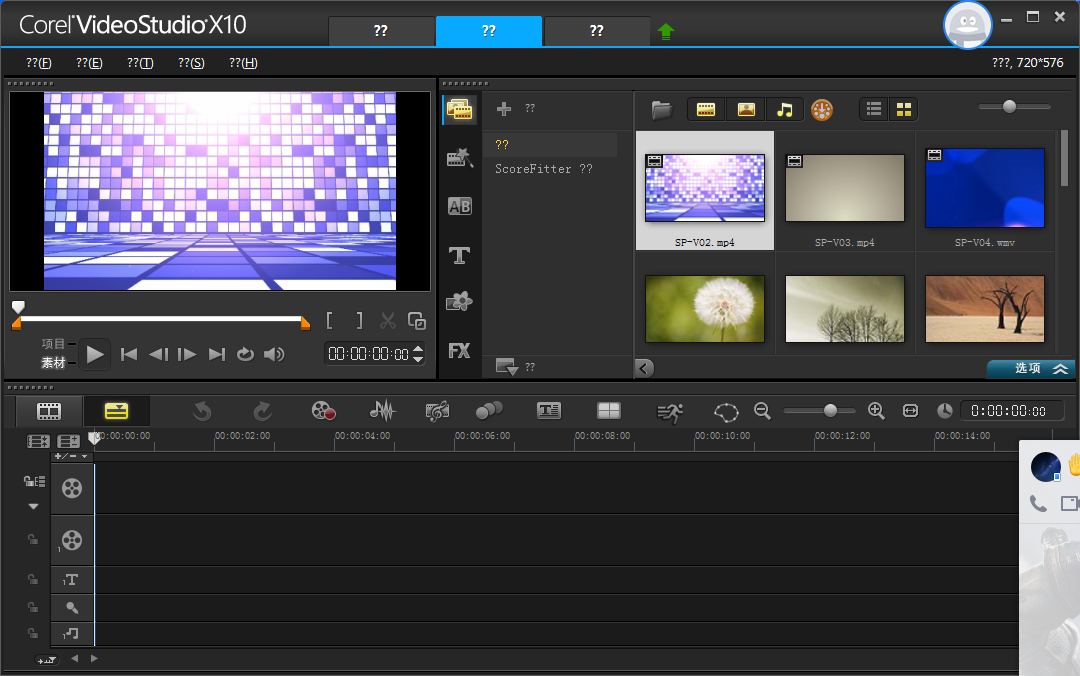Screen dimensions: 1080x676
Task: Open the Track Motion icon
Action: coord(489,411)
